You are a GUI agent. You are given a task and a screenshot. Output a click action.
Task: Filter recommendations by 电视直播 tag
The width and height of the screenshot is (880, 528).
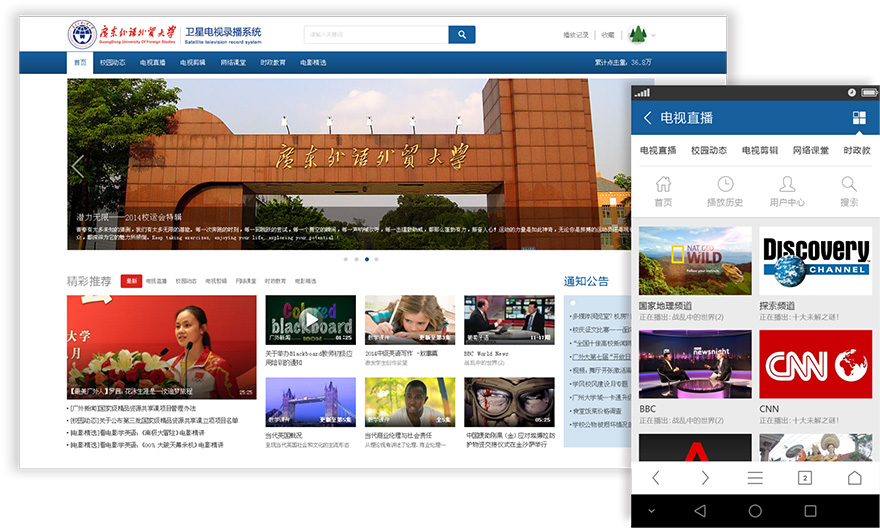(x=157, y=281)
